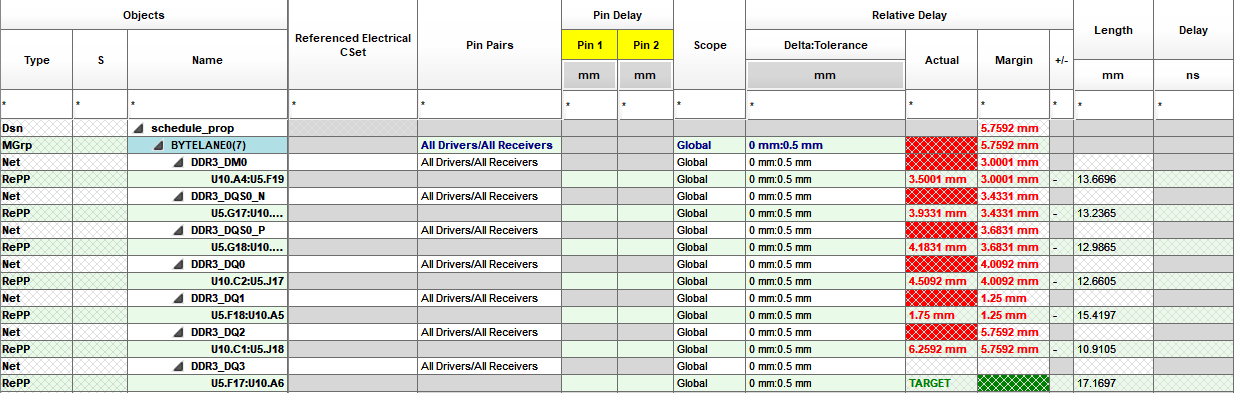Viewport: 1235px width, 393px height.
Task: Click the Delta:Tolerance column header
Action: (825, 45)
